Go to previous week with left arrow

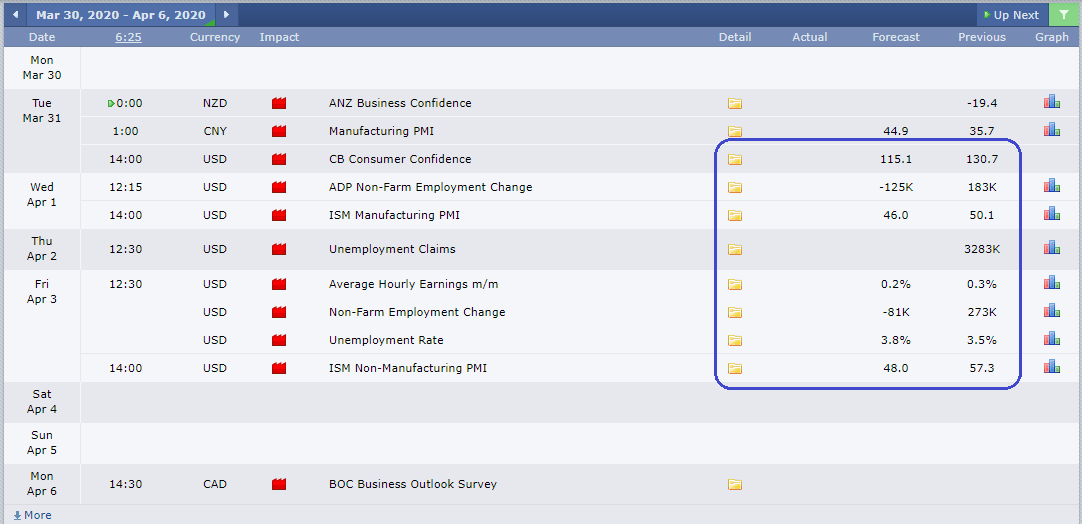(15, 14)
